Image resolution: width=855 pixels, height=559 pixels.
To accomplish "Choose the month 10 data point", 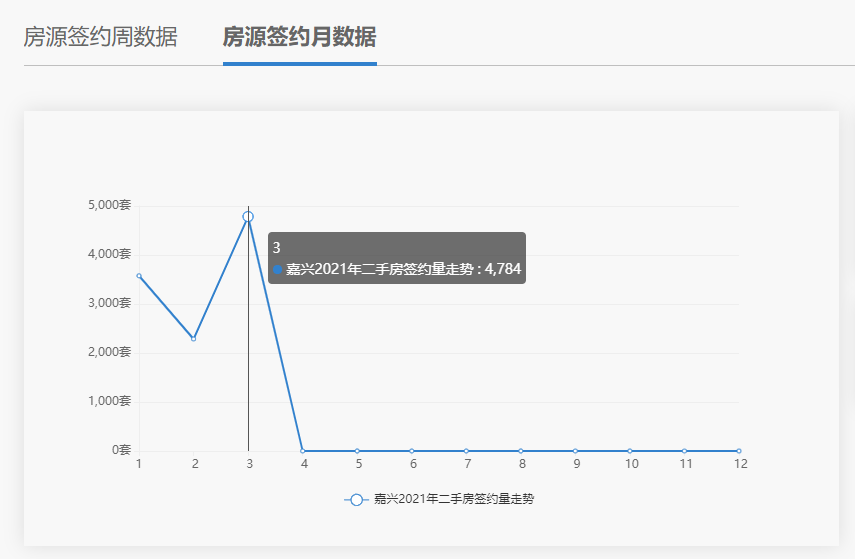I will [630, 451].
